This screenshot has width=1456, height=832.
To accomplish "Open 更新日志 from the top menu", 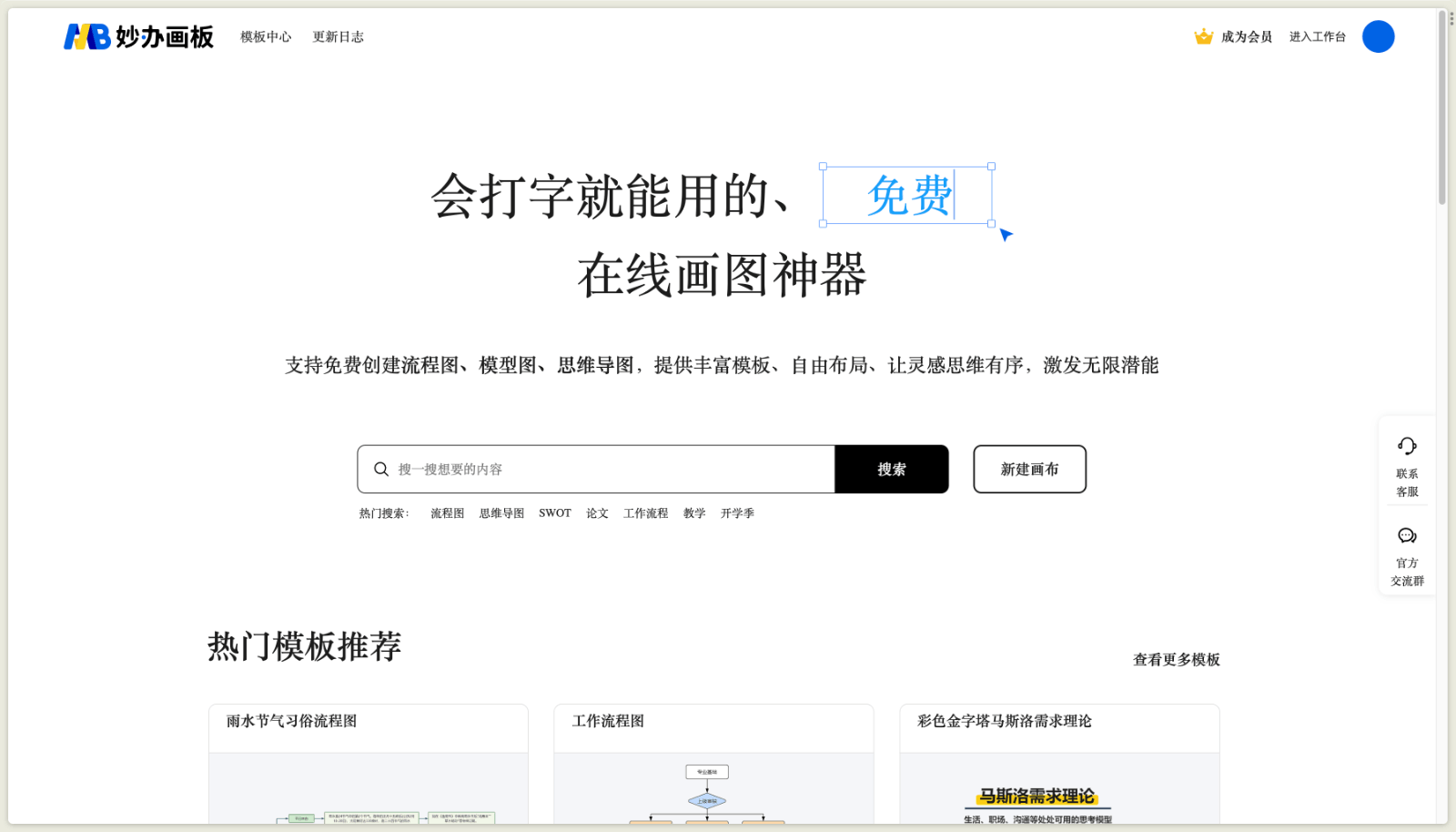I will click(x=338, y=36).
